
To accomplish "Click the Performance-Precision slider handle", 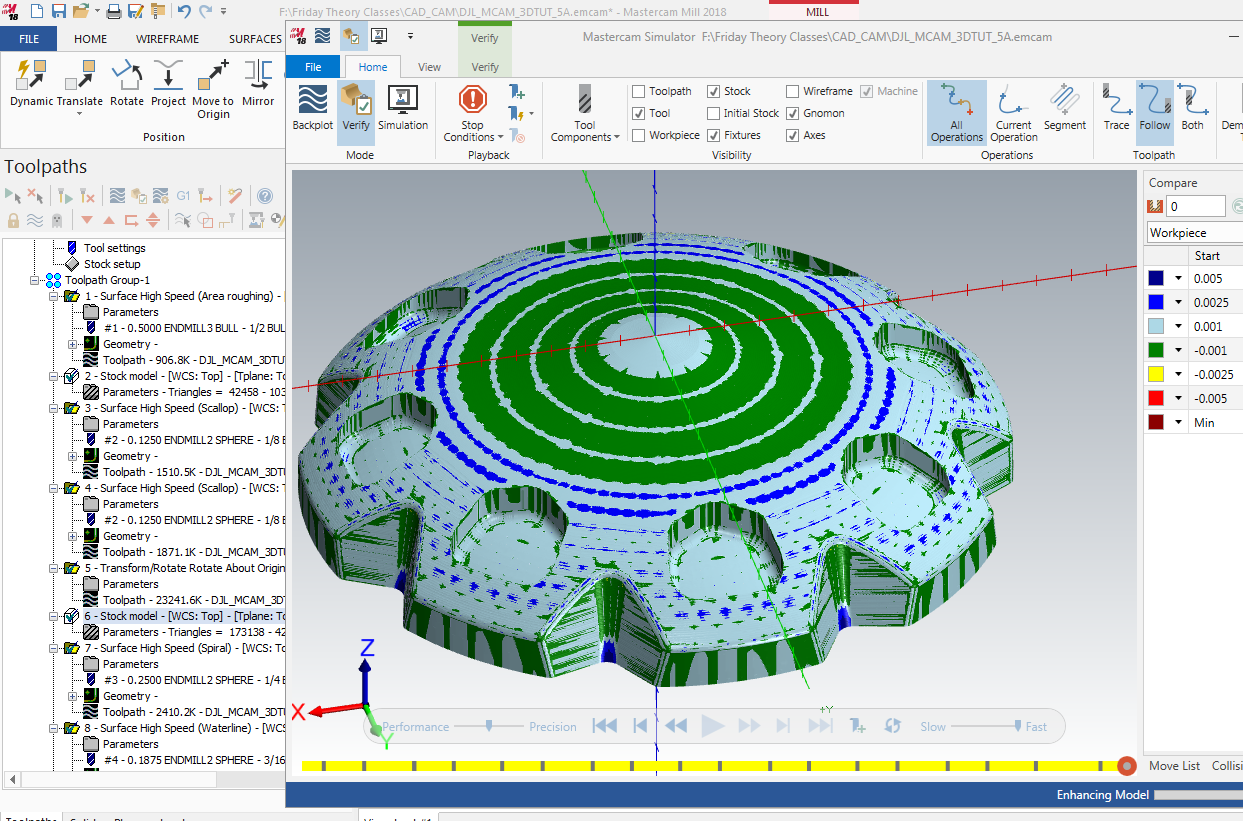I will point(489,725).
